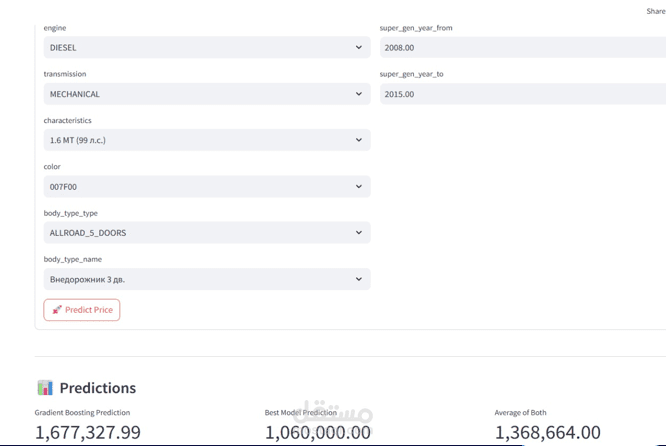
Task: Click the Predictions section heading text
Action: pyautogui.click(x=98, y=388)
